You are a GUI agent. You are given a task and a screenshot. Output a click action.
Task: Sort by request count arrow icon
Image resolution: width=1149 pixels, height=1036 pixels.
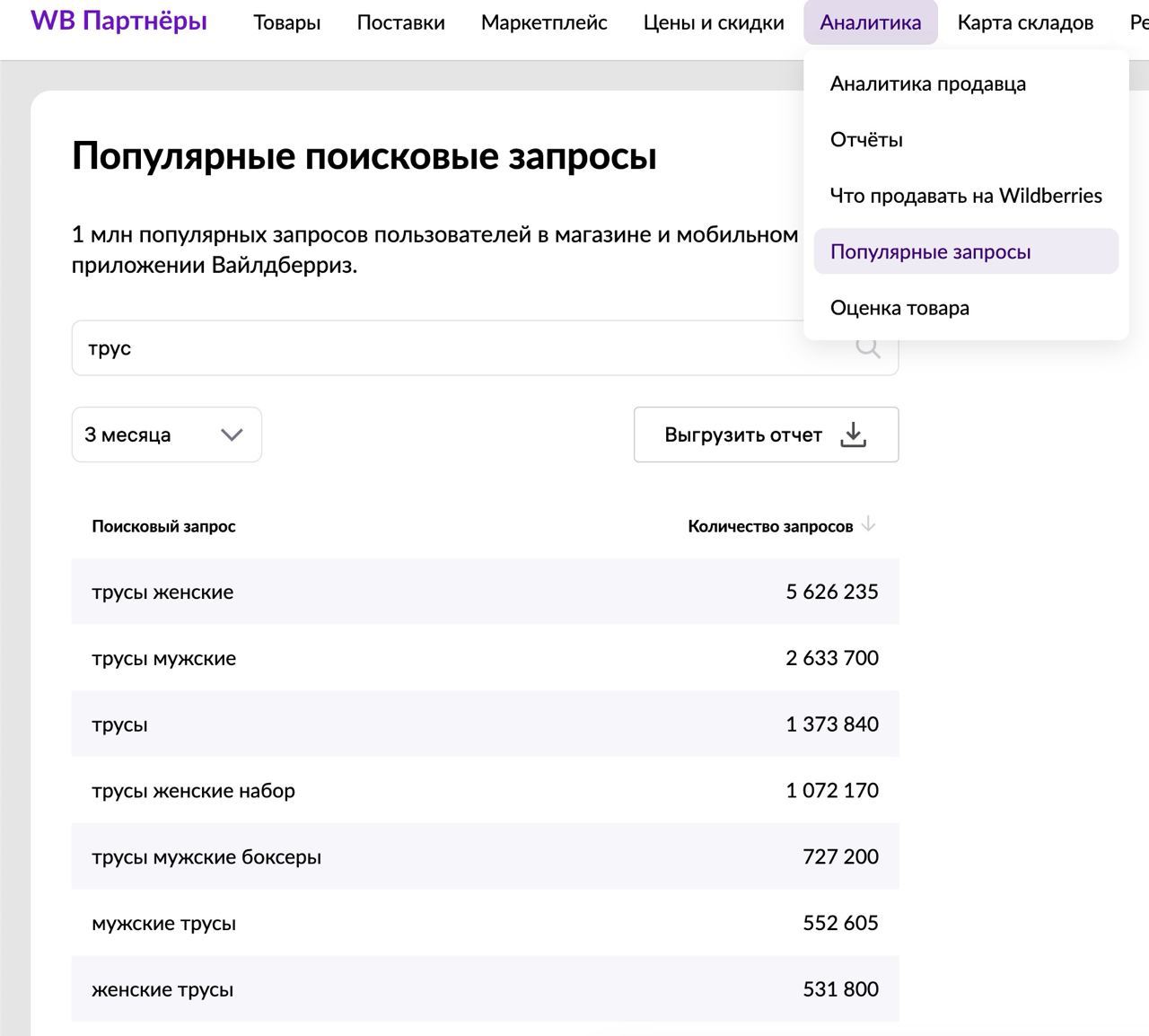pos(868,525)
